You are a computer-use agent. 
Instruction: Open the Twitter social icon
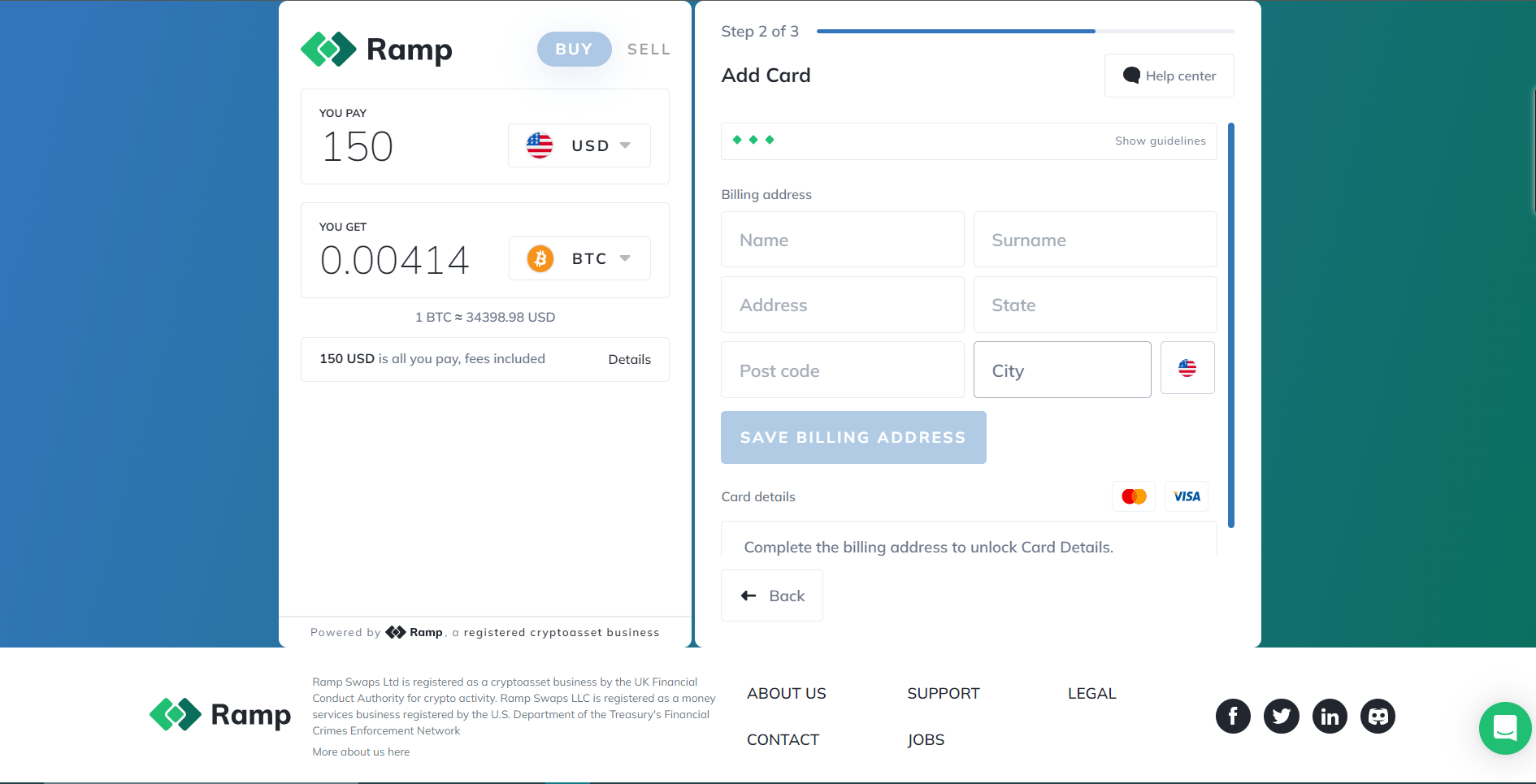pyautogui.click(x=1282, y=716)
